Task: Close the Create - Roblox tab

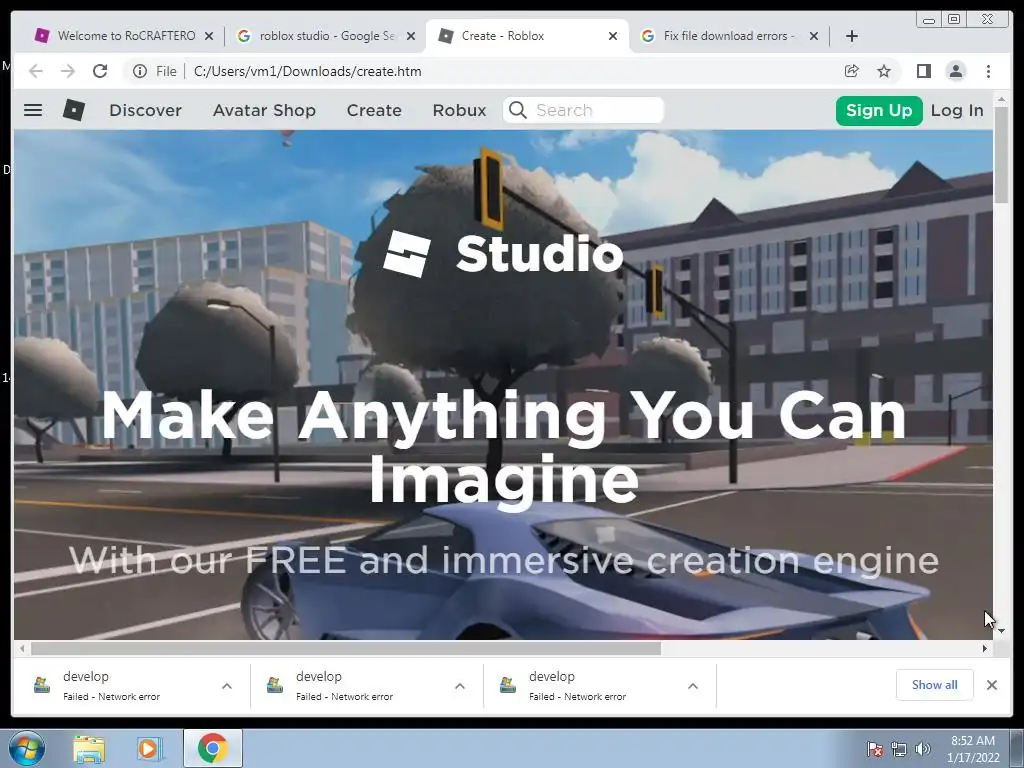Action: (x=613, y=36)
